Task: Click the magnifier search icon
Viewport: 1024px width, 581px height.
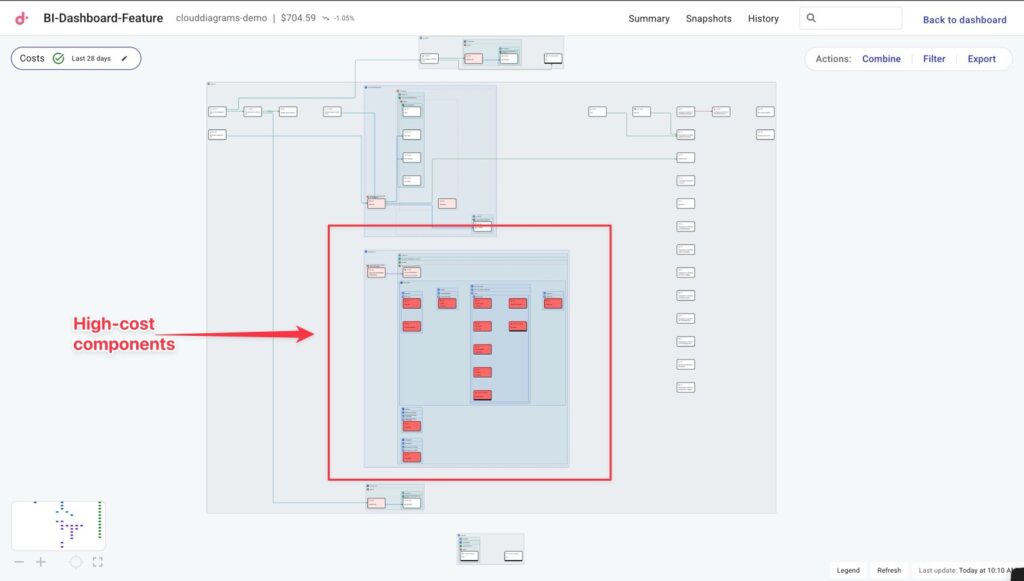Action: tap(811, 18)
